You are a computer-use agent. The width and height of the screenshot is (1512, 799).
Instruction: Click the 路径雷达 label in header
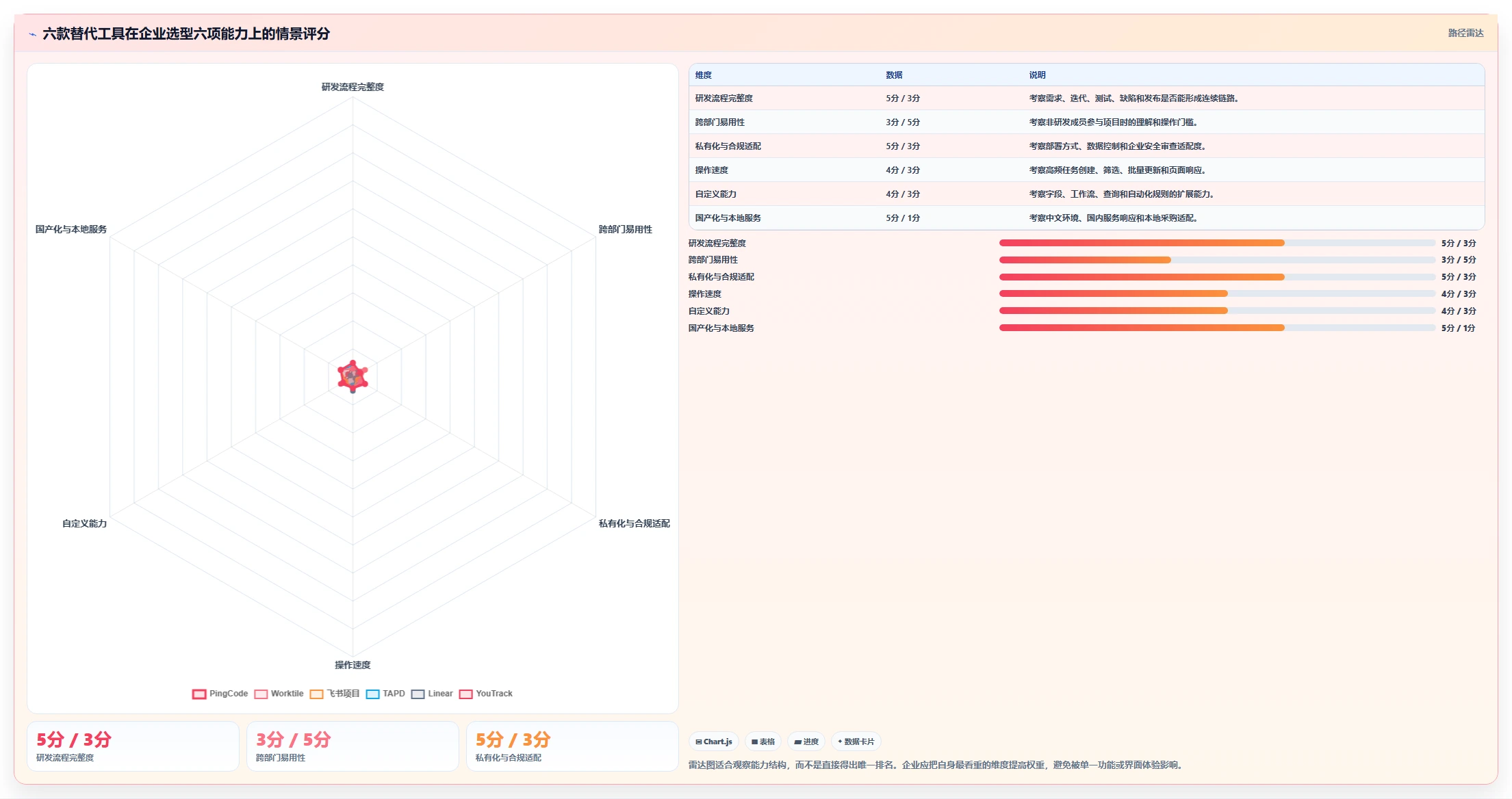pyautogui.click(x=1465, y=33)
